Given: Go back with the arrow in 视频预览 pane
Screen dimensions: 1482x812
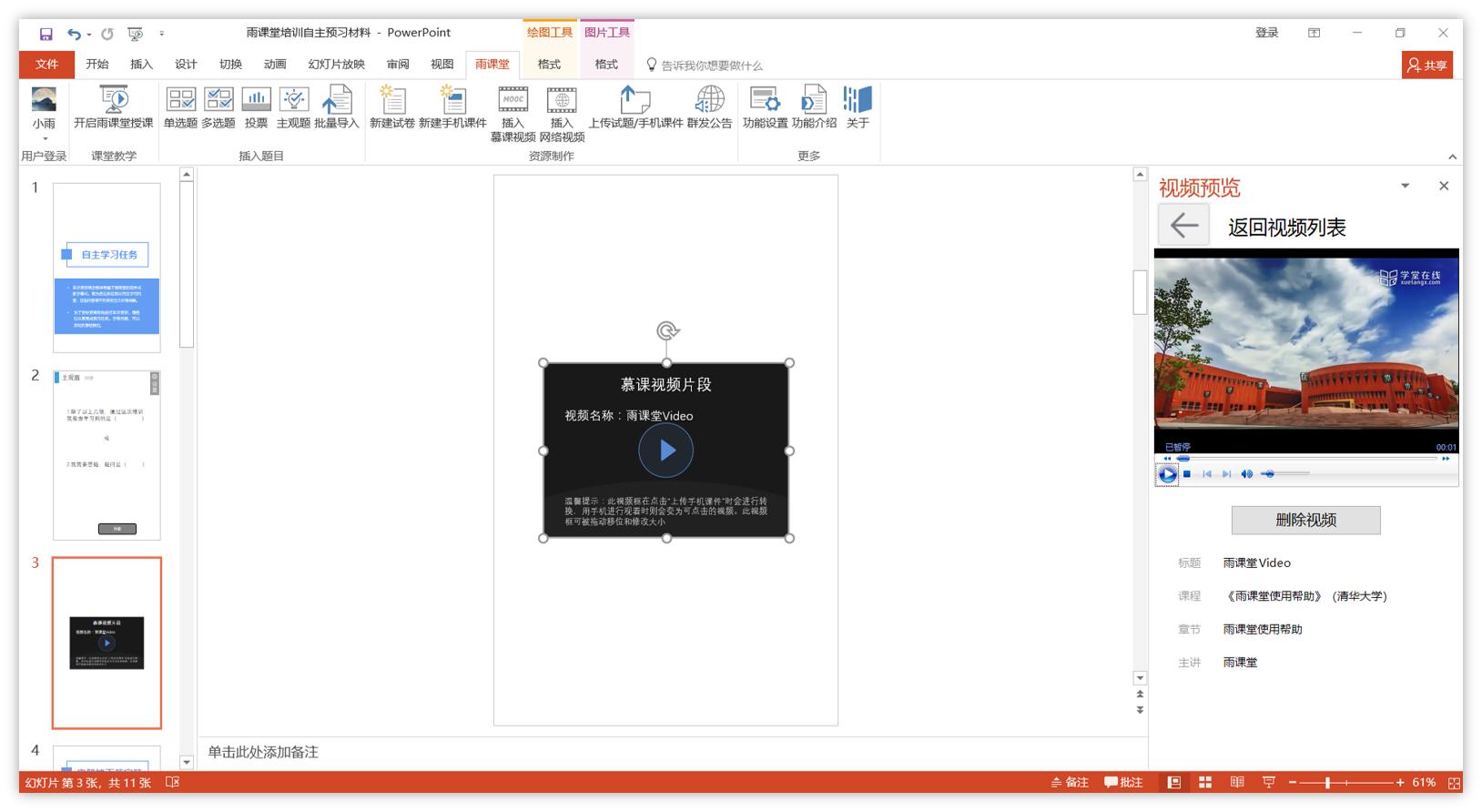Looking at the screenshot, I should tap(1183, 225).
